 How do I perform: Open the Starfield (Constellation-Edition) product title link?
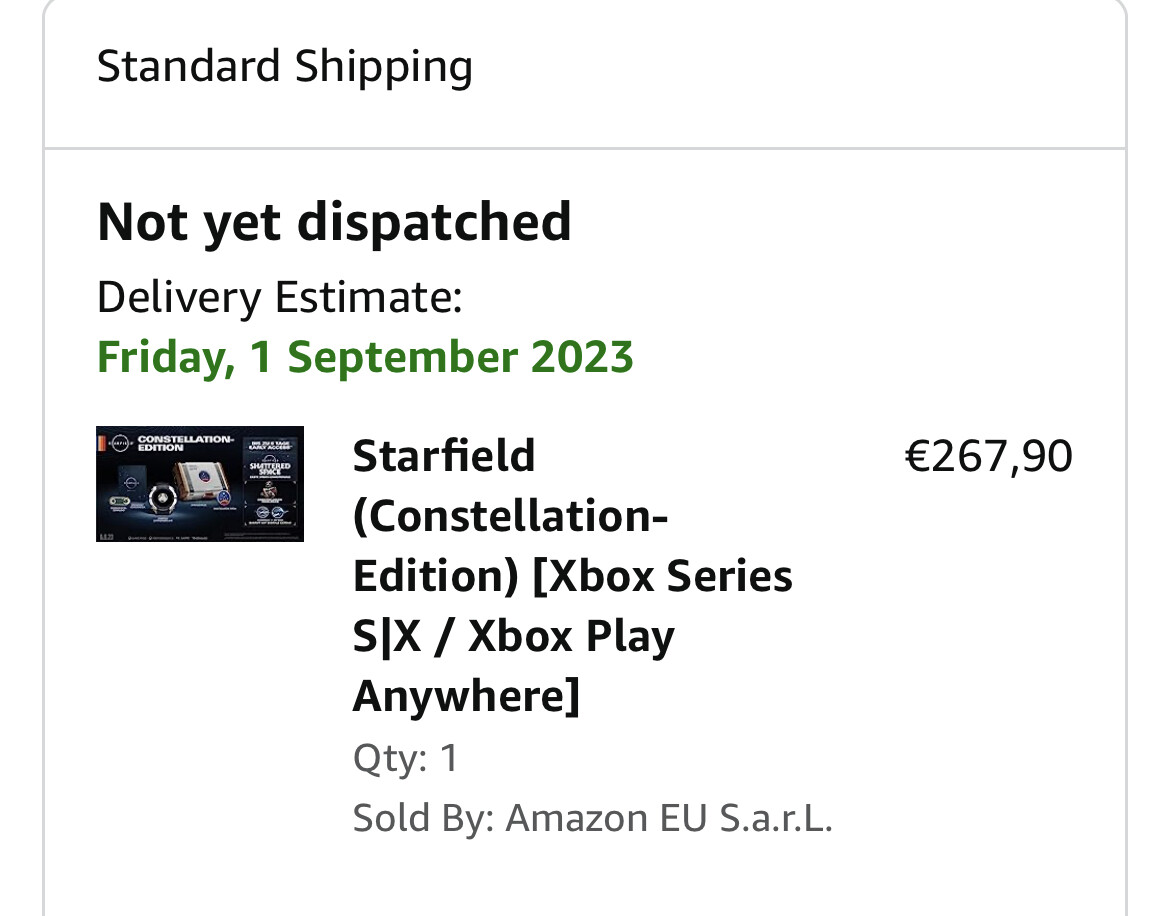[x=572, y=576]
